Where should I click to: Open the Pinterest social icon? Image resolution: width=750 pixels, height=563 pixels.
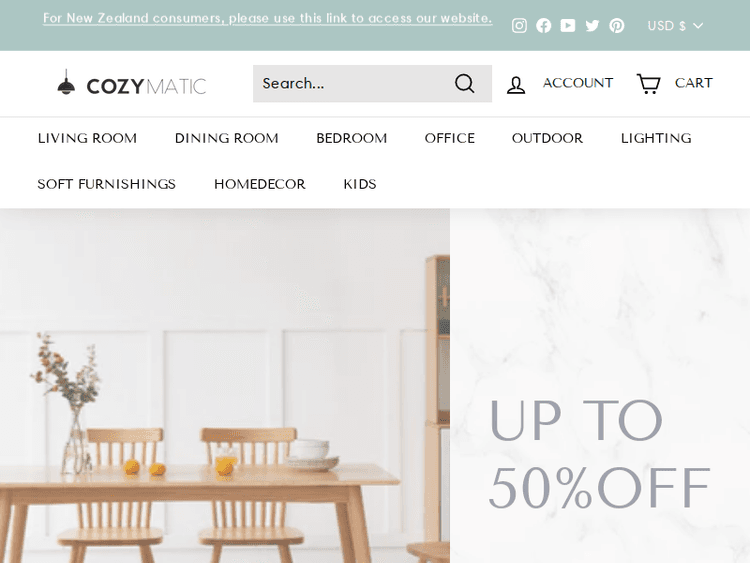pos(617,25)
